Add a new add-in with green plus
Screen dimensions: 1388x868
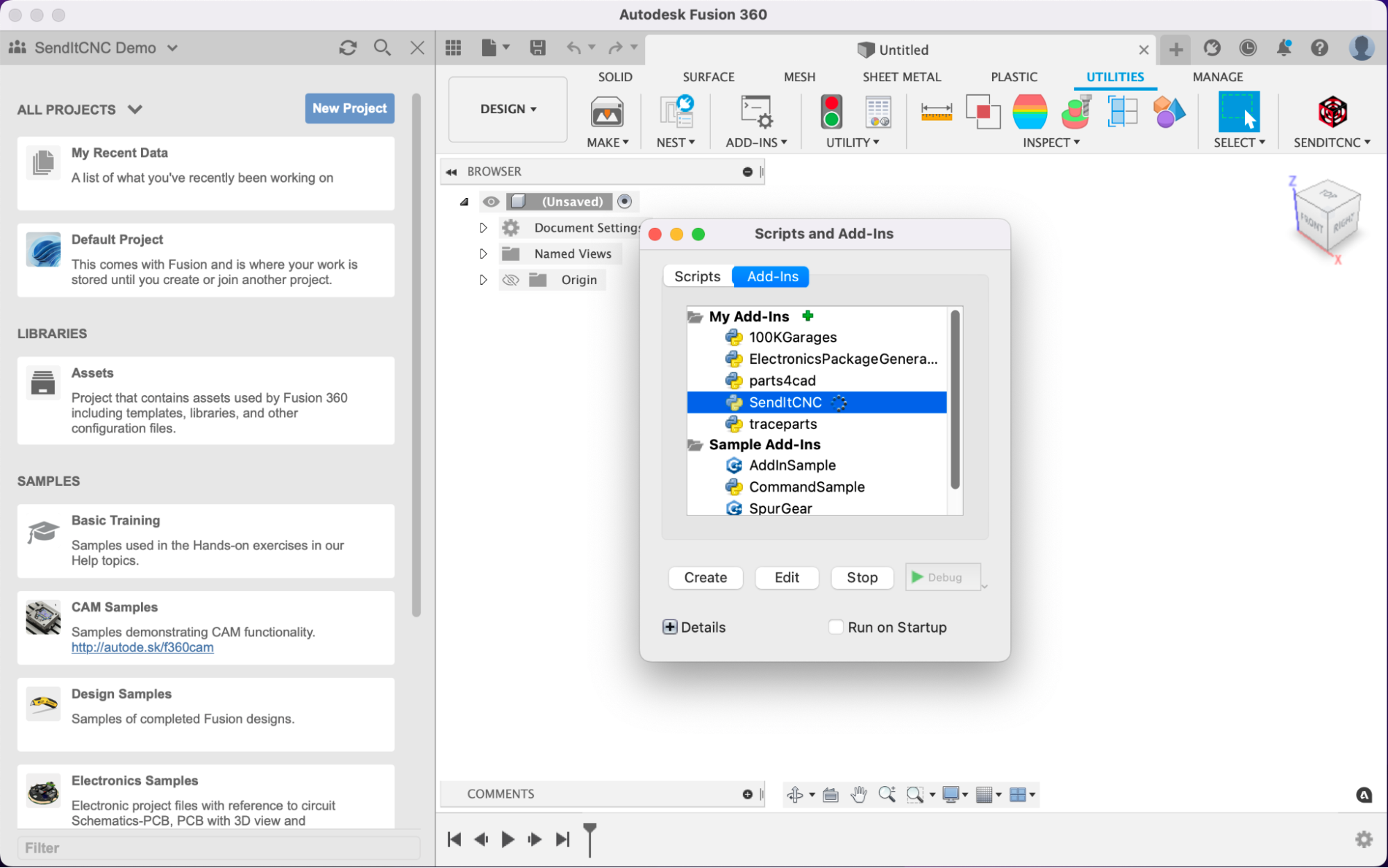coord(808,316)
